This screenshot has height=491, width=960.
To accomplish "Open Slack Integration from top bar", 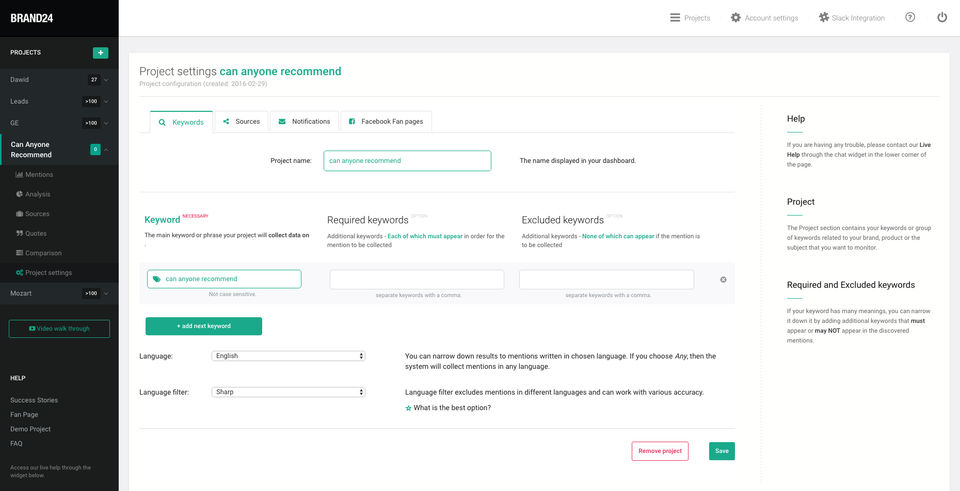I will coord(851,18).
